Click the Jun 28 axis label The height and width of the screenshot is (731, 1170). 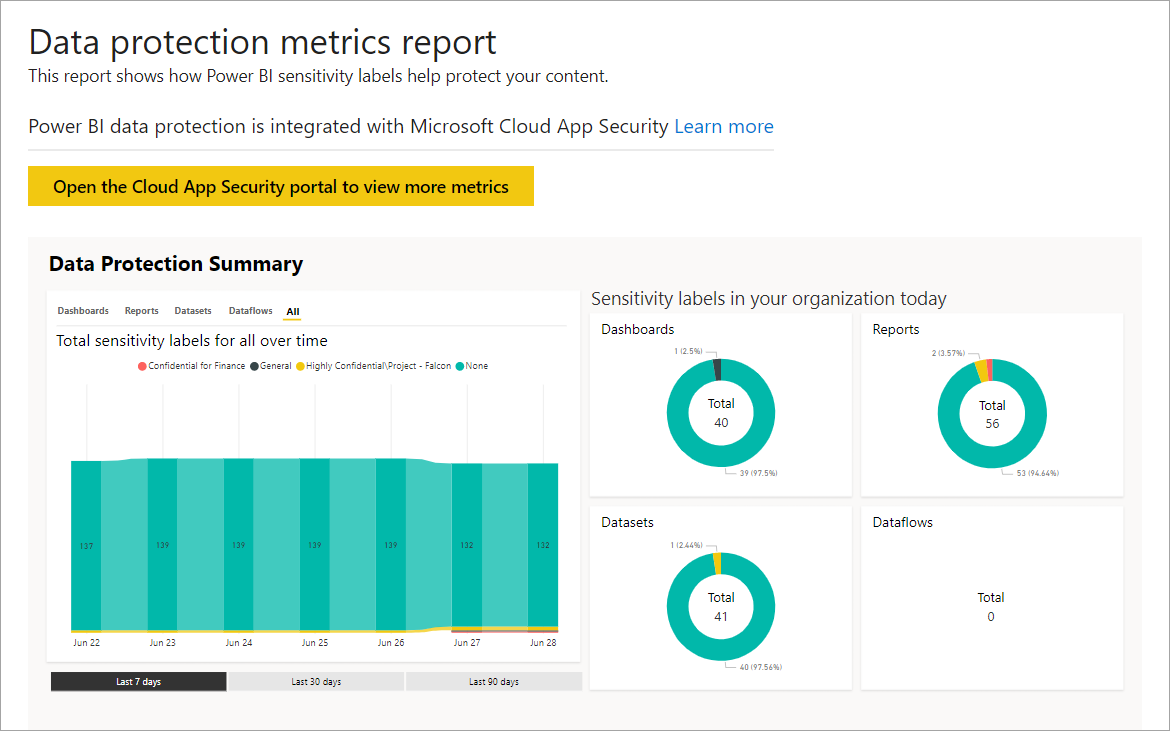tap(543, 642)
